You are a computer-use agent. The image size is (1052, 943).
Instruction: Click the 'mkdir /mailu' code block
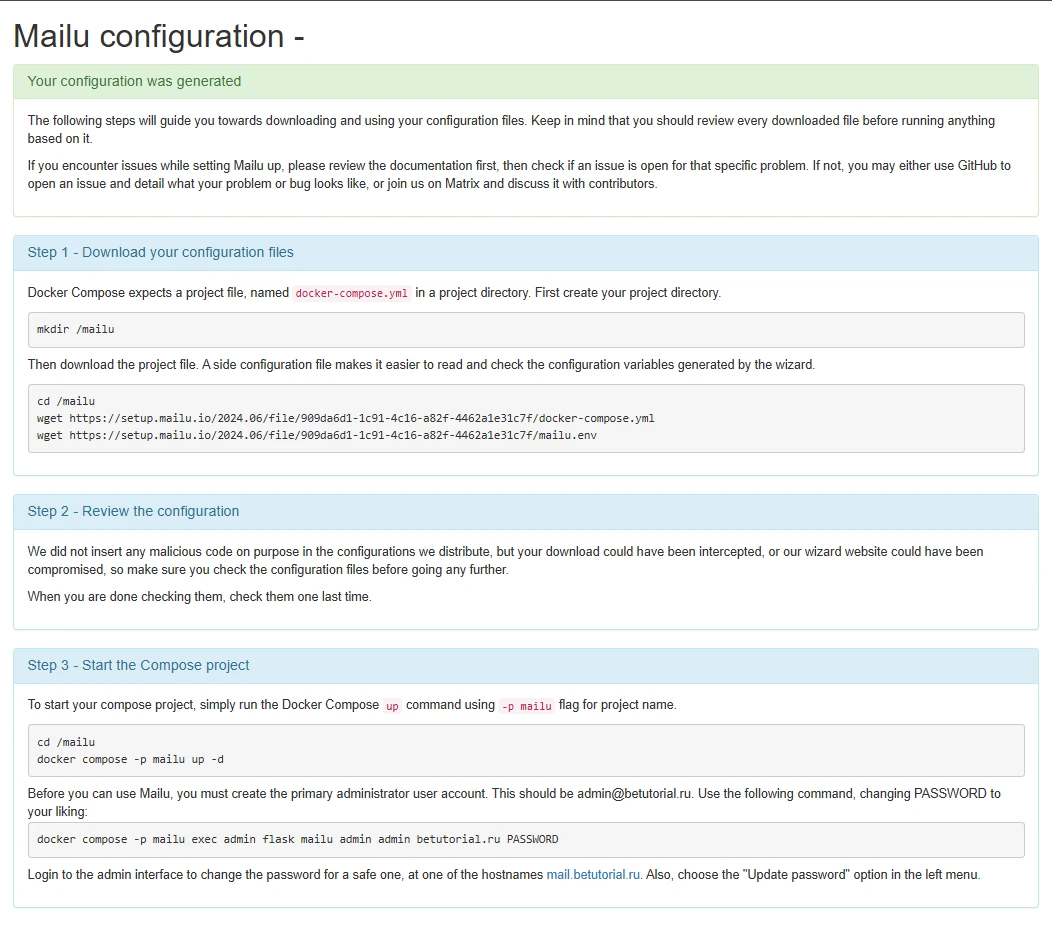point(526,330)
